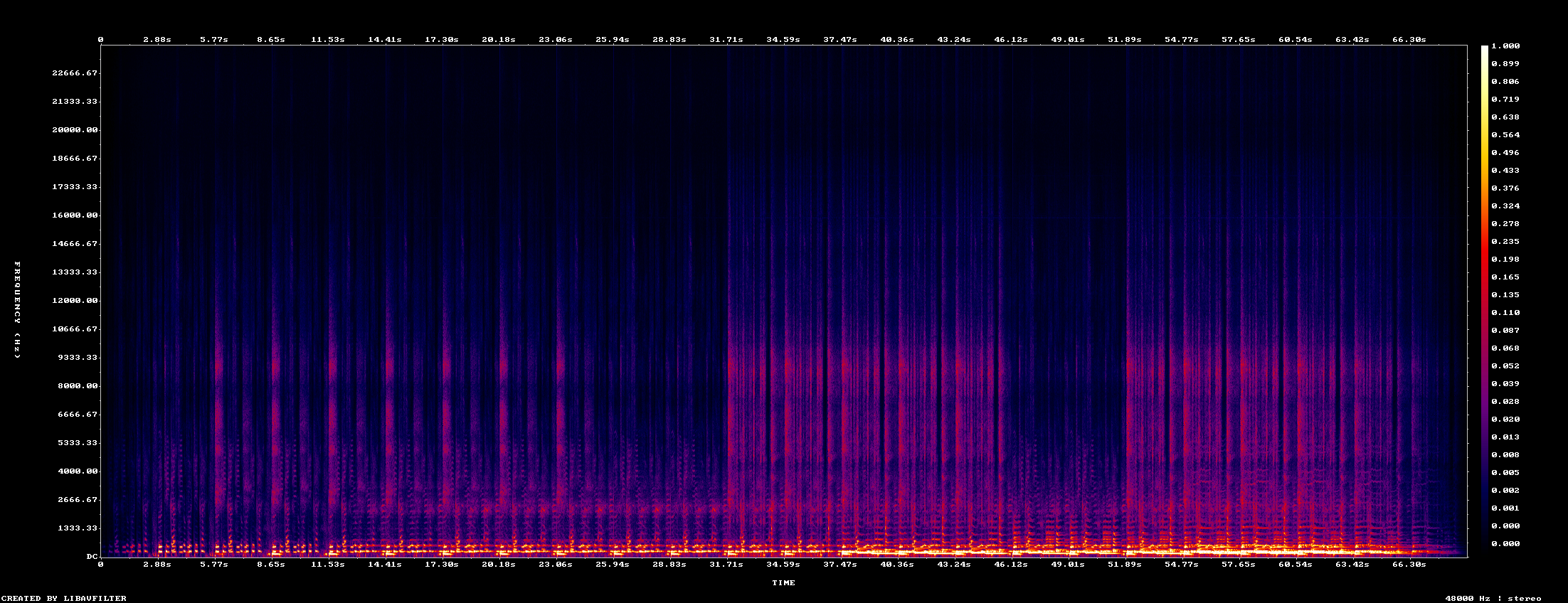
Task: Click the 0.087 legend value
Action: 1505,331
